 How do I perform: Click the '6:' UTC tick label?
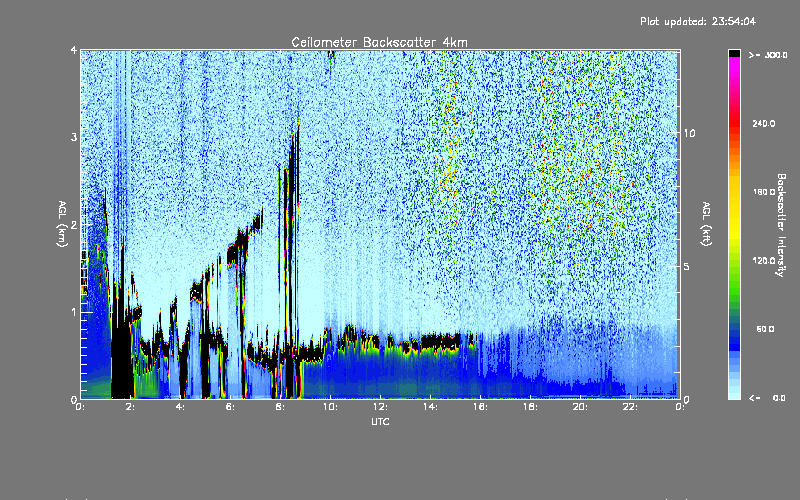click(230, 407)
